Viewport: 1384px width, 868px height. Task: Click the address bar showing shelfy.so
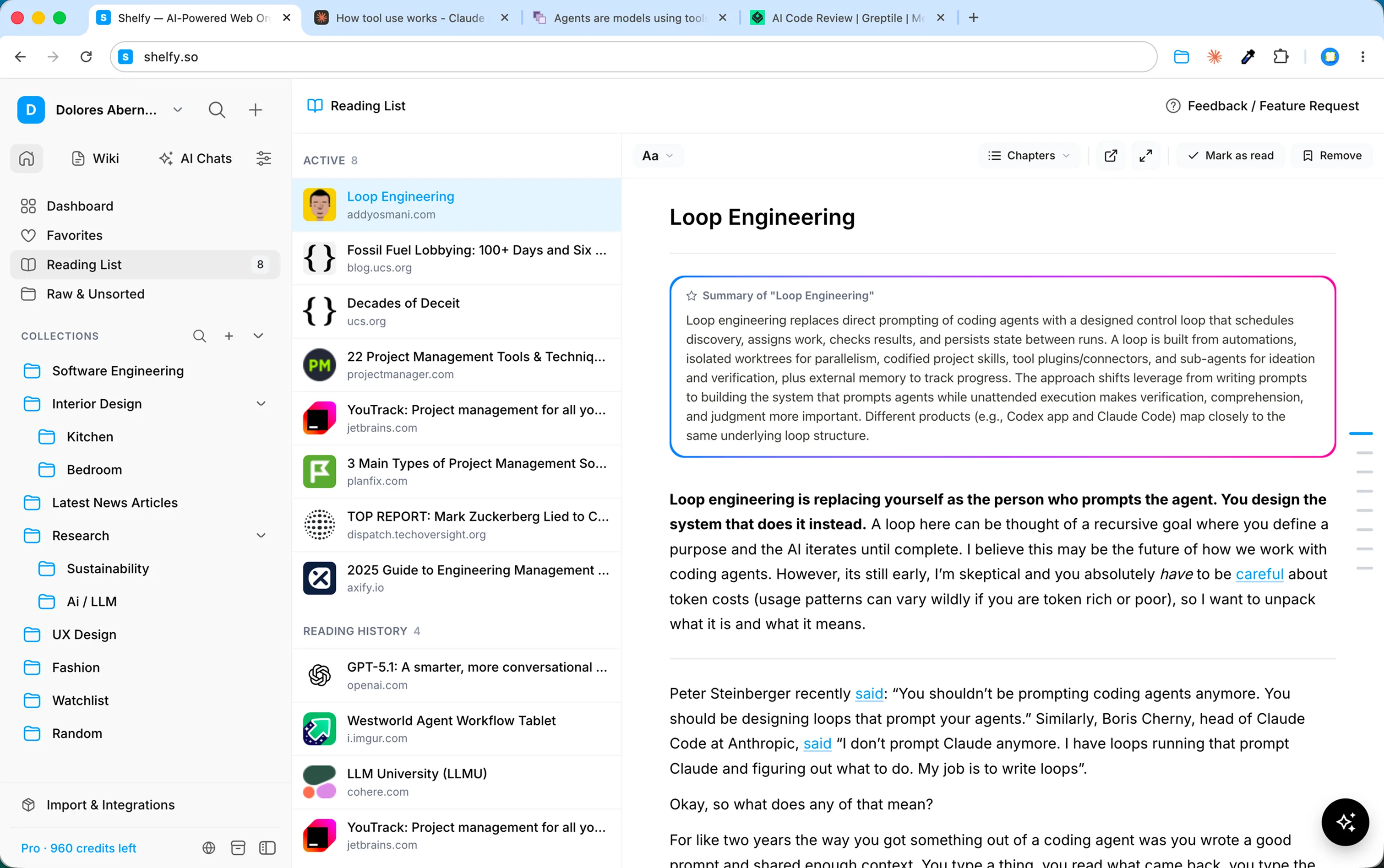pos(633,57)
